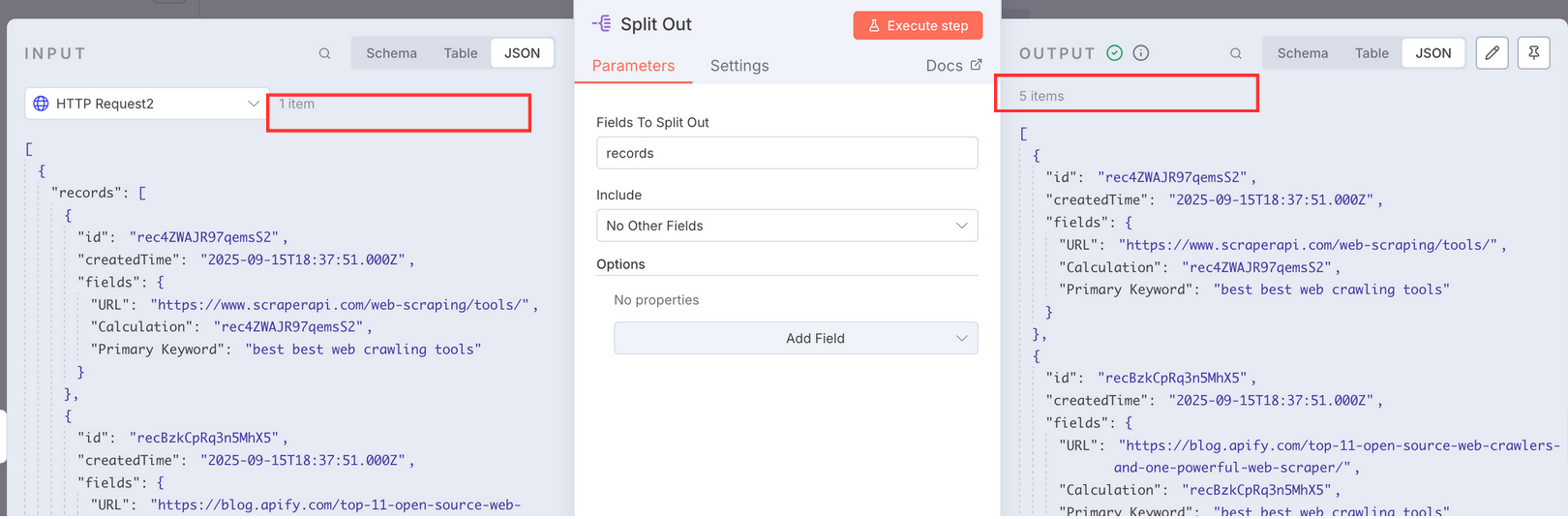This screenshot has height=519, width=1568.
Task: Open the Add Field options dropdown
Action: pyautogui.click(x=796, y=338)
